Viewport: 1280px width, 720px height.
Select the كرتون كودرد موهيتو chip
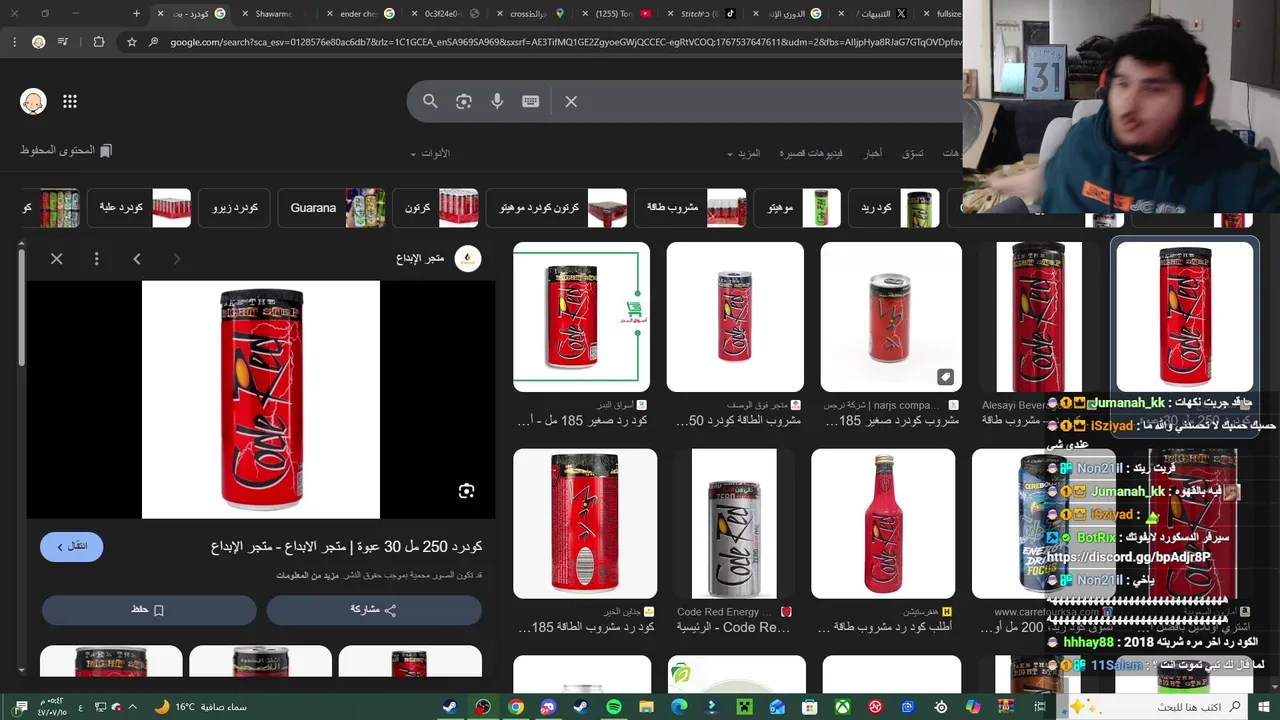(558, 208)
